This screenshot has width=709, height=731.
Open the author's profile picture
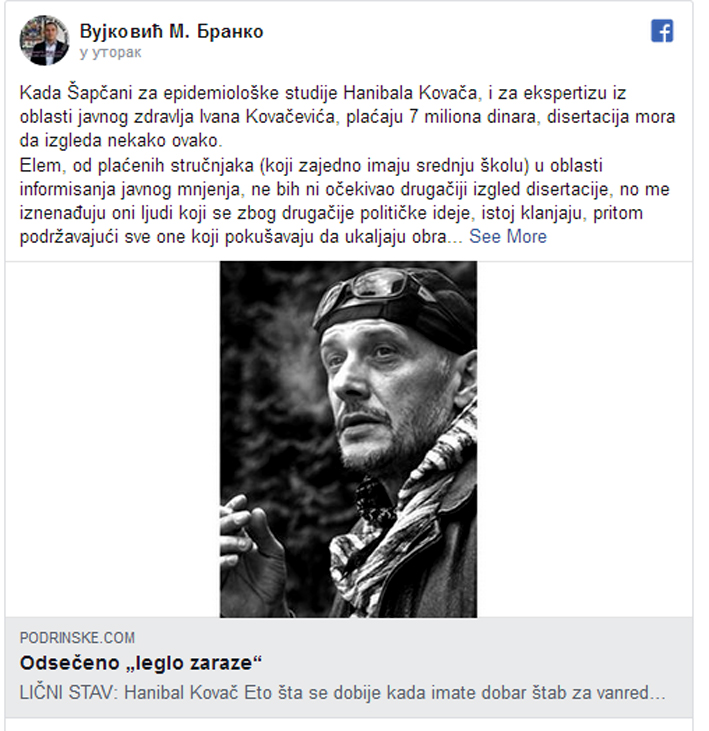tap(44, 40)
